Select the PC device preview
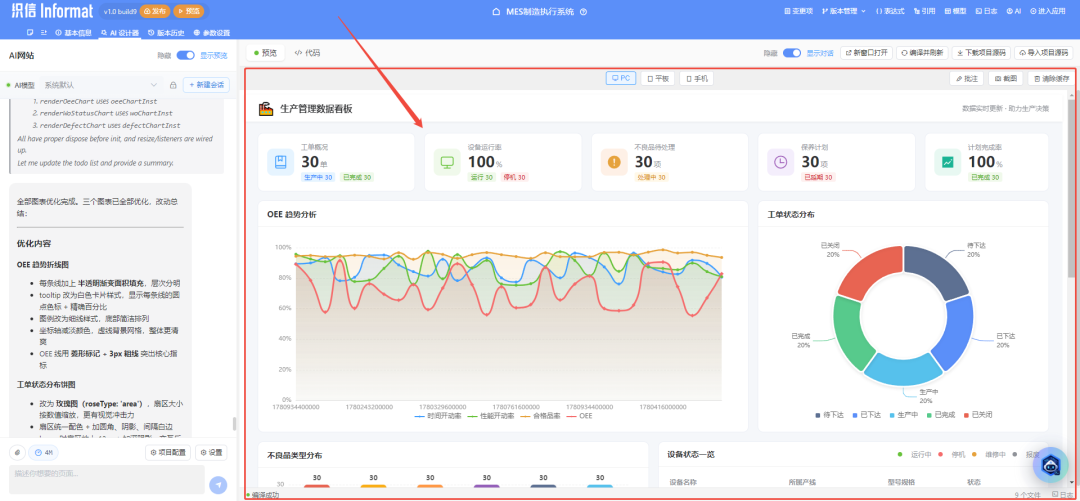This screenshot has width=1080, height=501. click(x=621, y=79)
